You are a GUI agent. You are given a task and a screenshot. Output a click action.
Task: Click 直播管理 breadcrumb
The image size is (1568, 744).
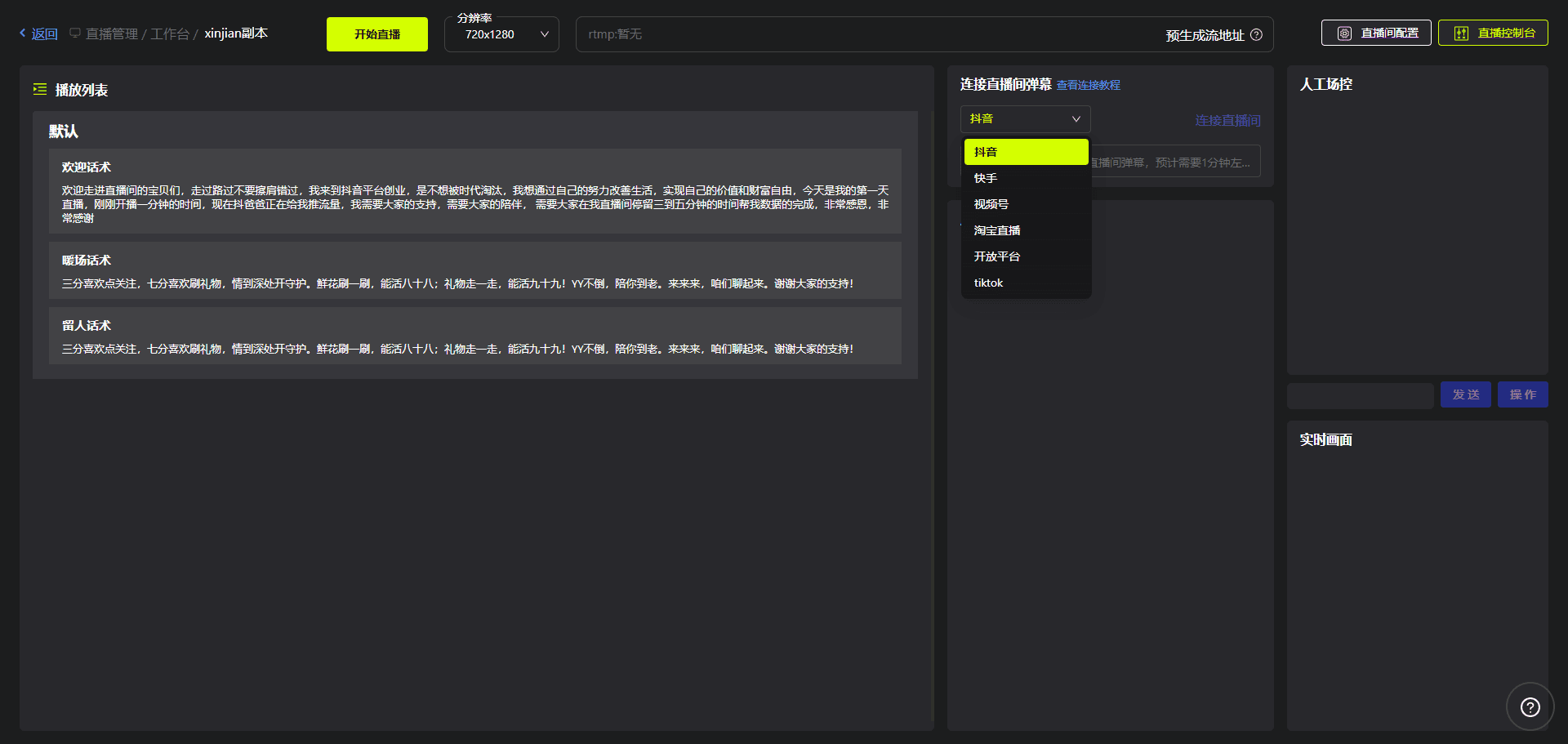112,33
